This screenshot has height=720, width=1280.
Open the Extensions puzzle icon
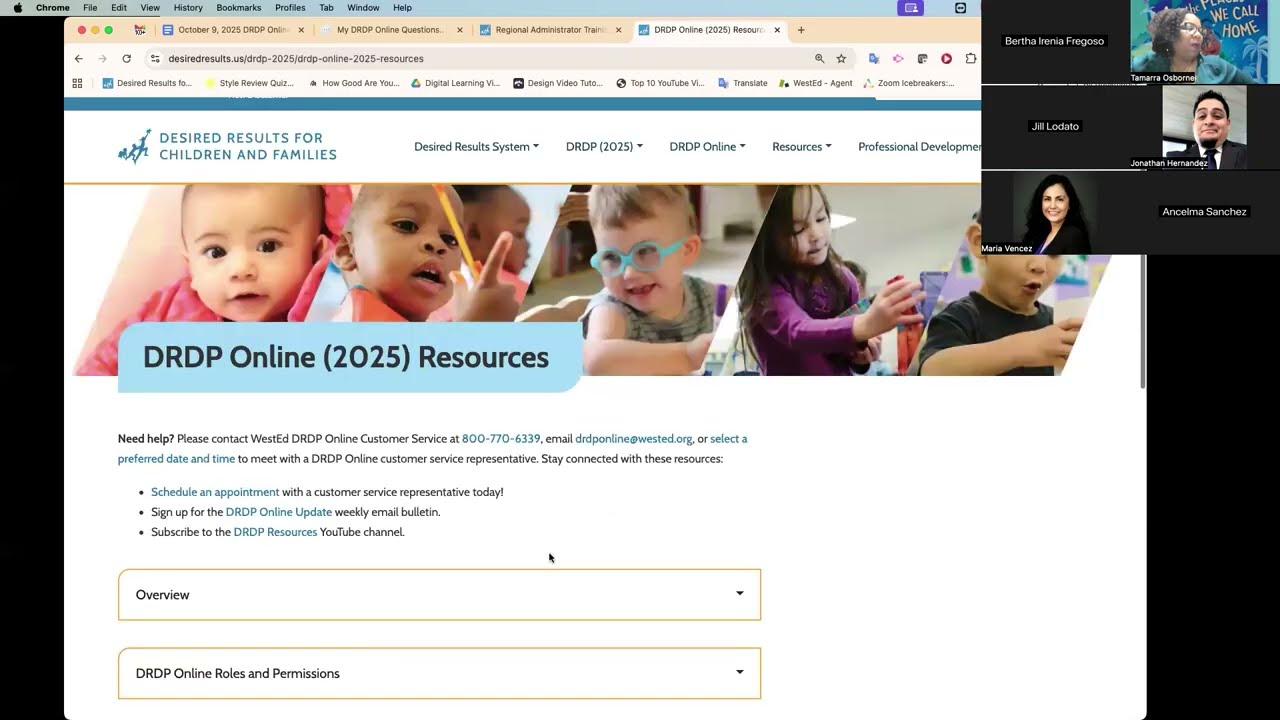pos(970,59)
